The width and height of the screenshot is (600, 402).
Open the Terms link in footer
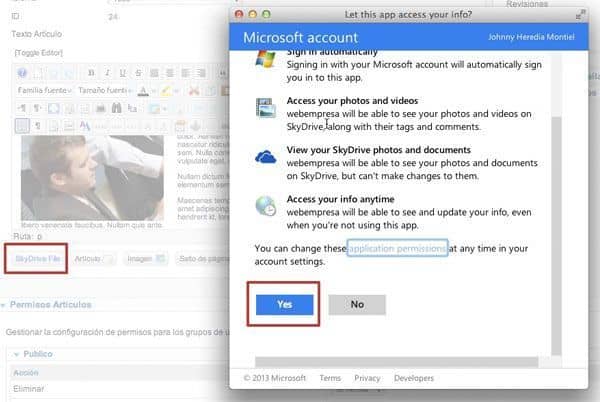coord(330,378)
